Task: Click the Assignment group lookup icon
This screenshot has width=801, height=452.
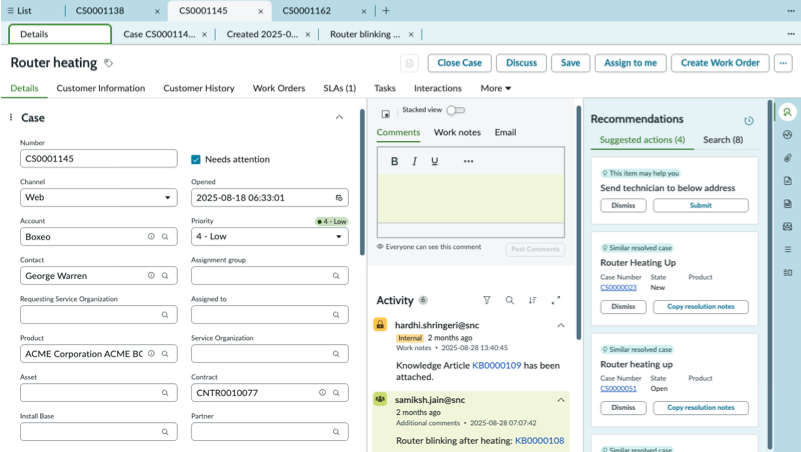Action: point(336,276)
